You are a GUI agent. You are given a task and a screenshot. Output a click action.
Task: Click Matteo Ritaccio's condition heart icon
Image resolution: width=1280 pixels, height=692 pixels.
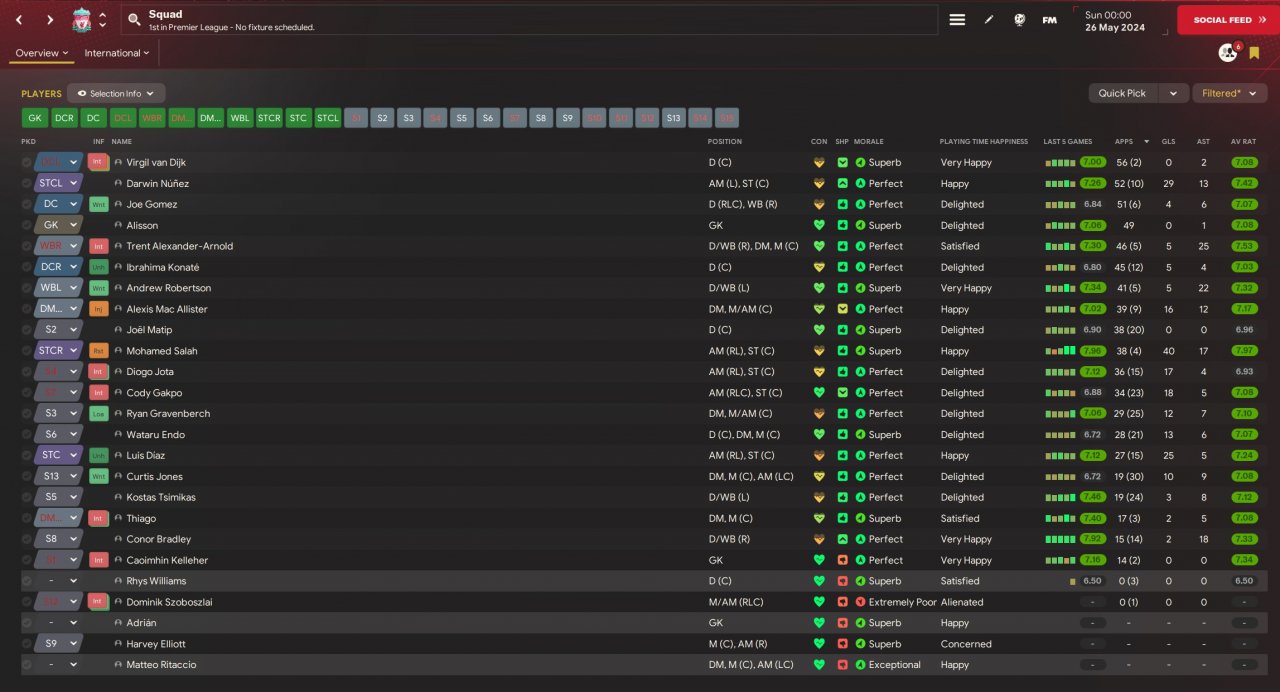819,665
